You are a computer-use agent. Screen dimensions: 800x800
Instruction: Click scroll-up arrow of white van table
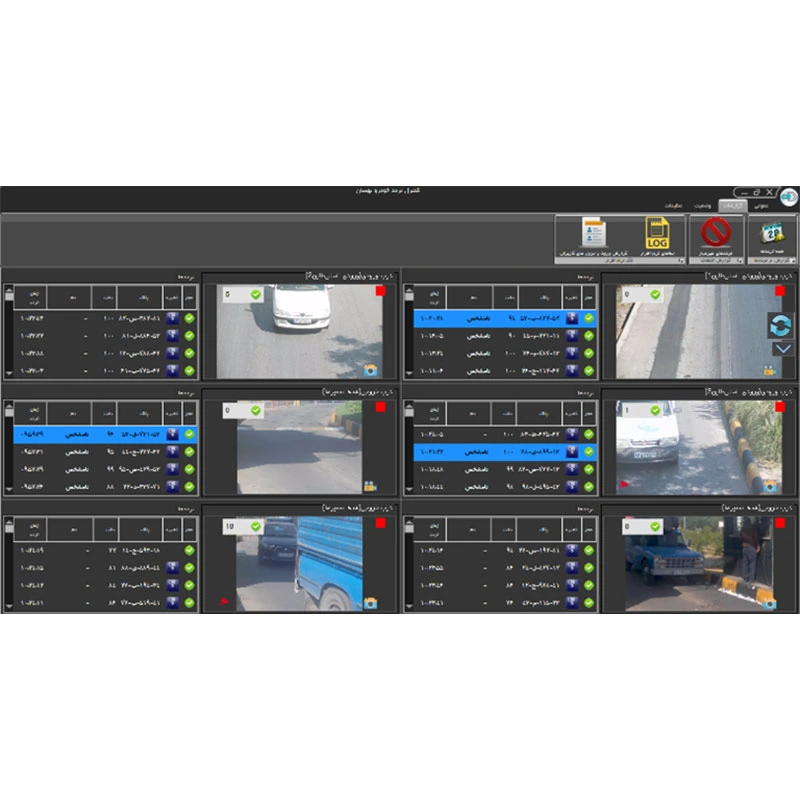409,406
